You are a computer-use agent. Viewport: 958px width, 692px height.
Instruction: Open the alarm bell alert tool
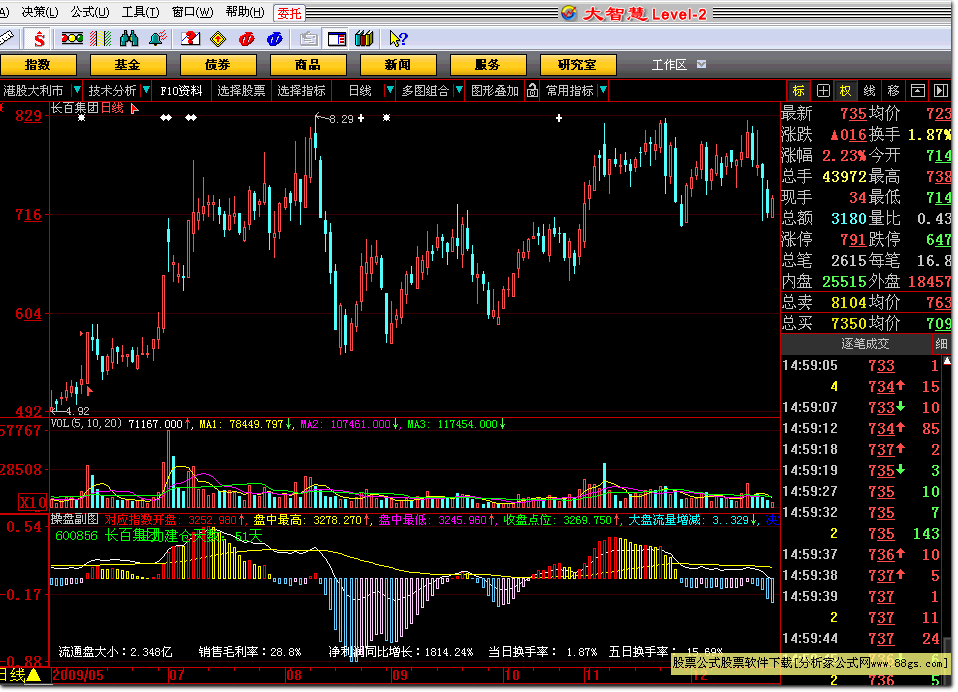tap(158, 38)
